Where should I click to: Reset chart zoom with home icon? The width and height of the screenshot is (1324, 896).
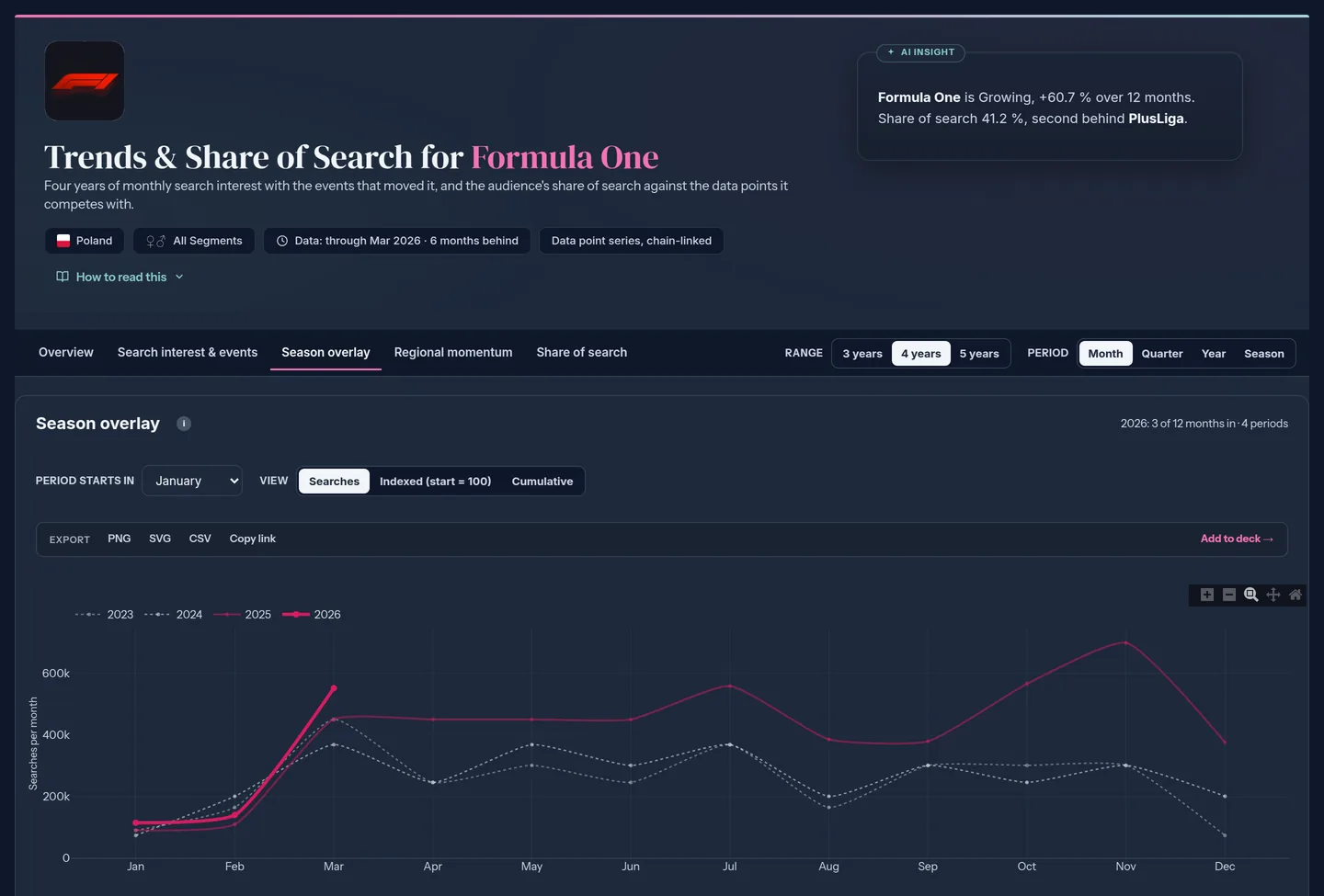[1295, 595]
